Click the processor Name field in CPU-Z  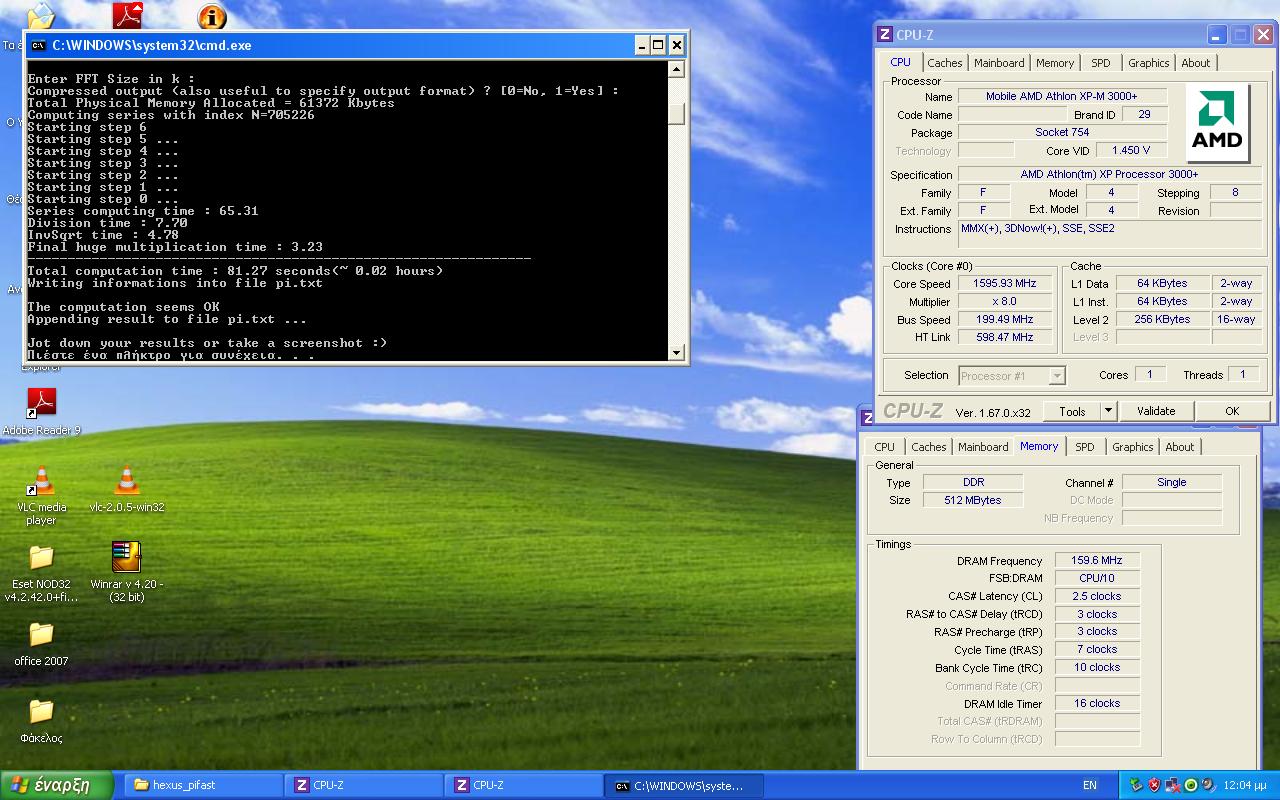[x=1062, y=96]
